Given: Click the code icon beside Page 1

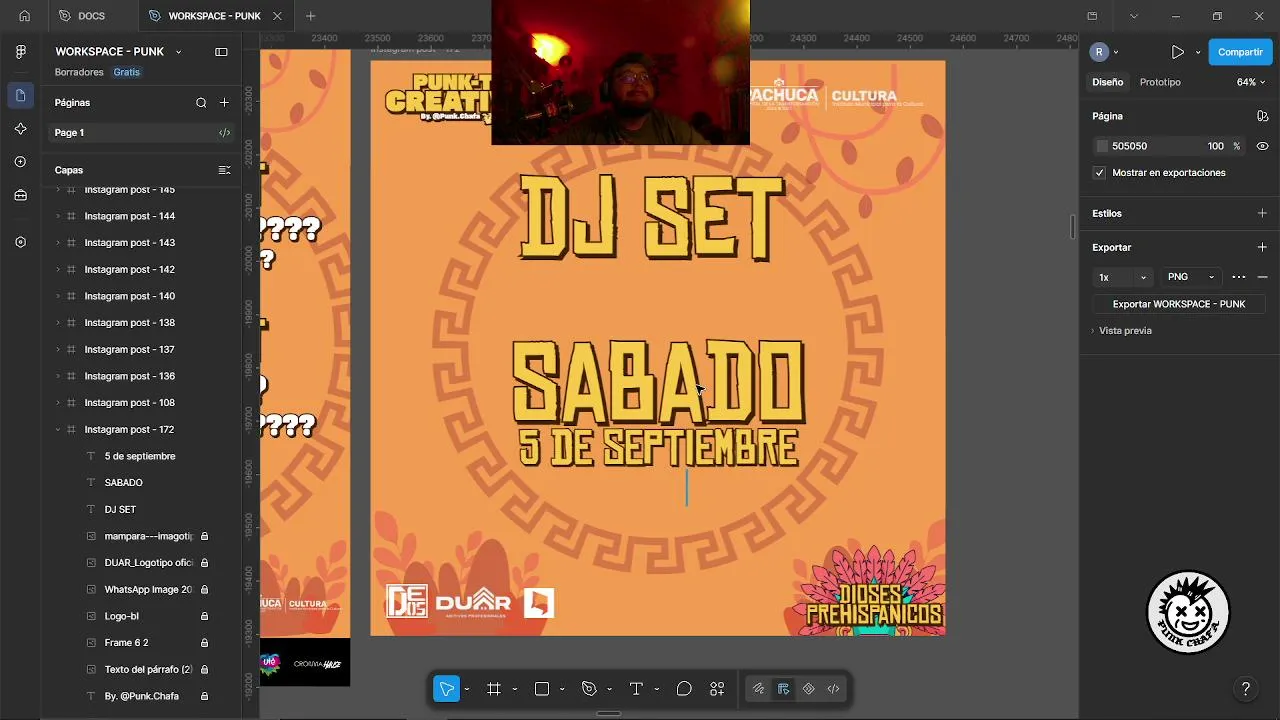Looking at the screenshot, I should click(224, 133).
